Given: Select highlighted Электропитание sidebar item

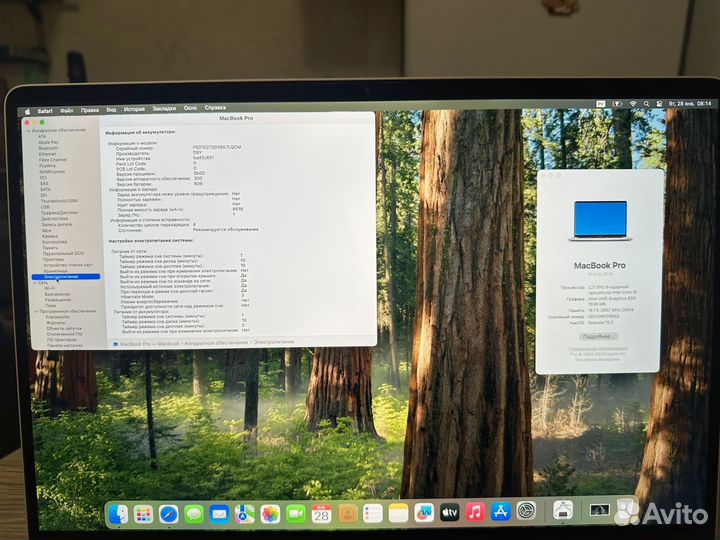Looking at the screenshot, I should (x=66, y=276).
